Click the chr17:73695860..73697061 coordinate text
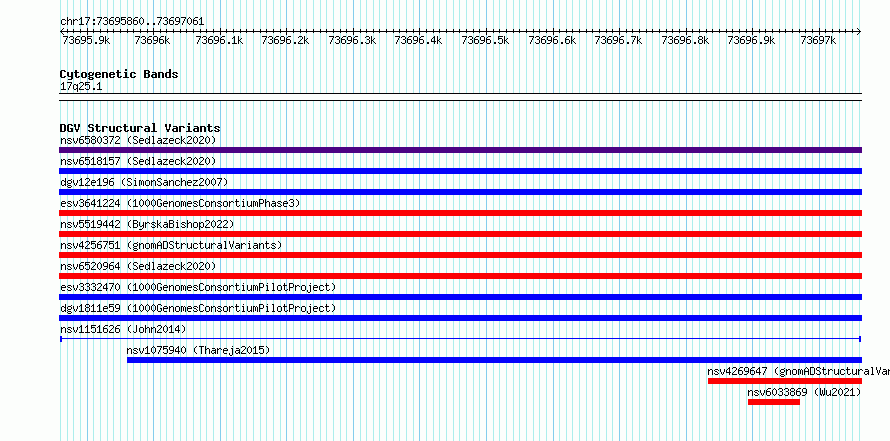The width and height of the screenshot is (890, 441). pyautogui.click(x=132, y=22)
